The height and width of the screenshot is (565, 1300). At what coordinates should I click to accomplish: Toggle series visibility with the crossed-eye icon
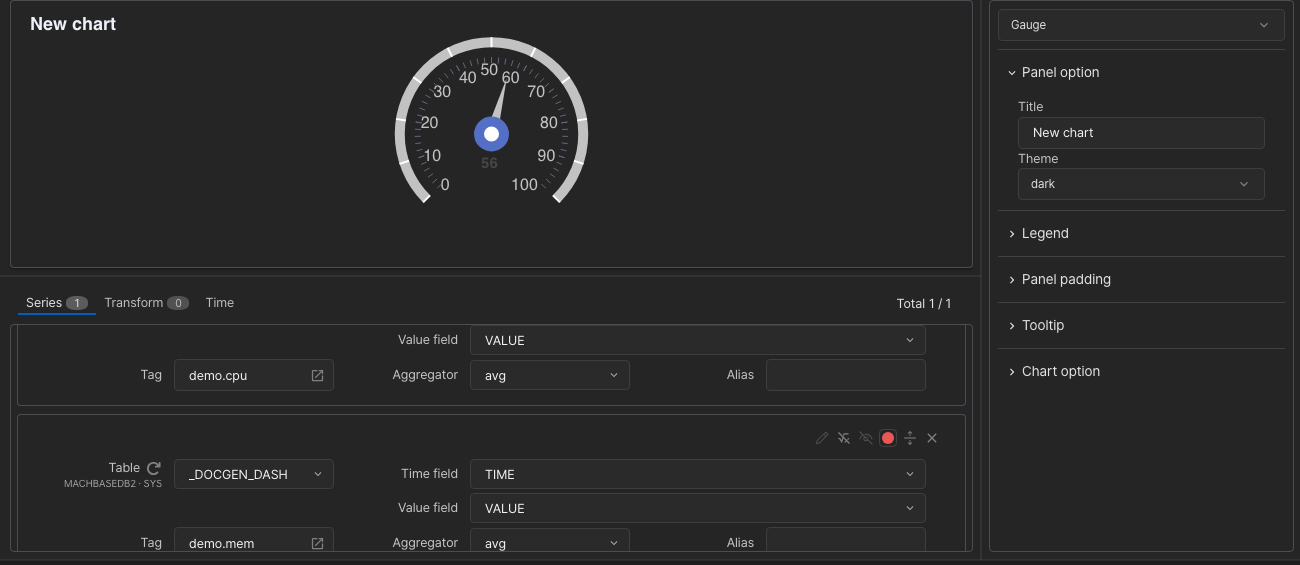point(866,438)
